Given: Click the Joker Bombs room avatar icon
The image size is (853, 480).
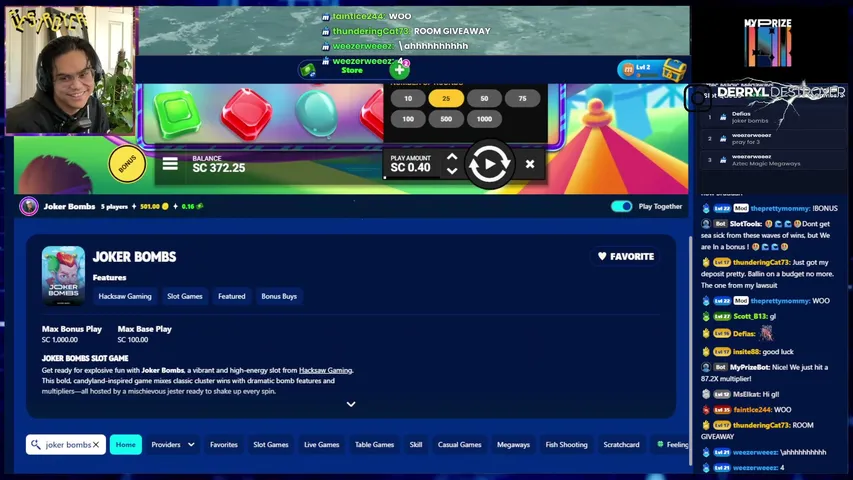Looking at the screenshot, I should (x=29, y=206).
